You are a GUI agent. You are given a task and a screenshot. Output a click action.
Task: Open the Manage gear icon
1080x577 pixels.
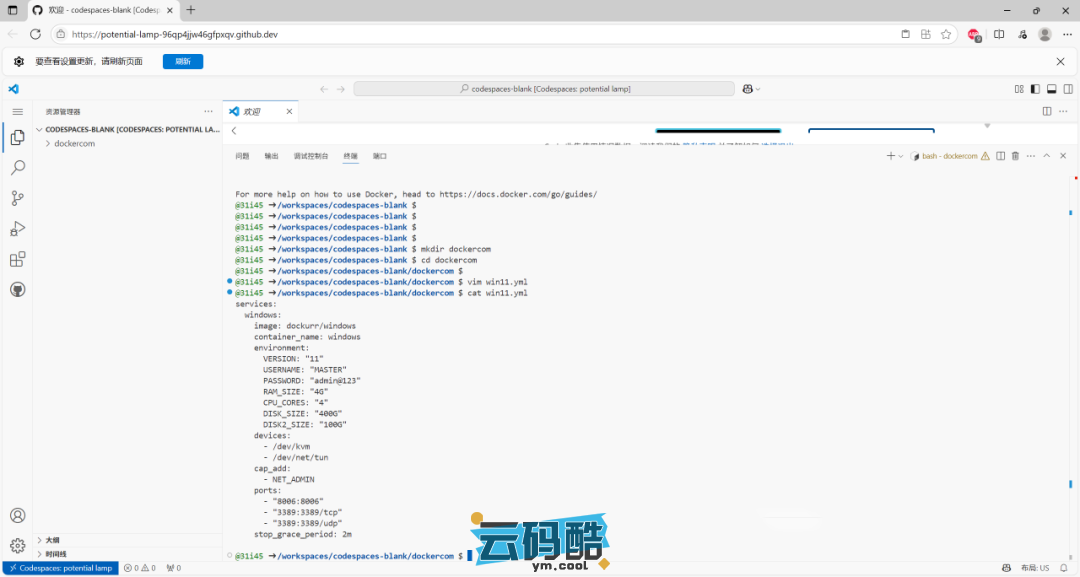click(17, 545)
